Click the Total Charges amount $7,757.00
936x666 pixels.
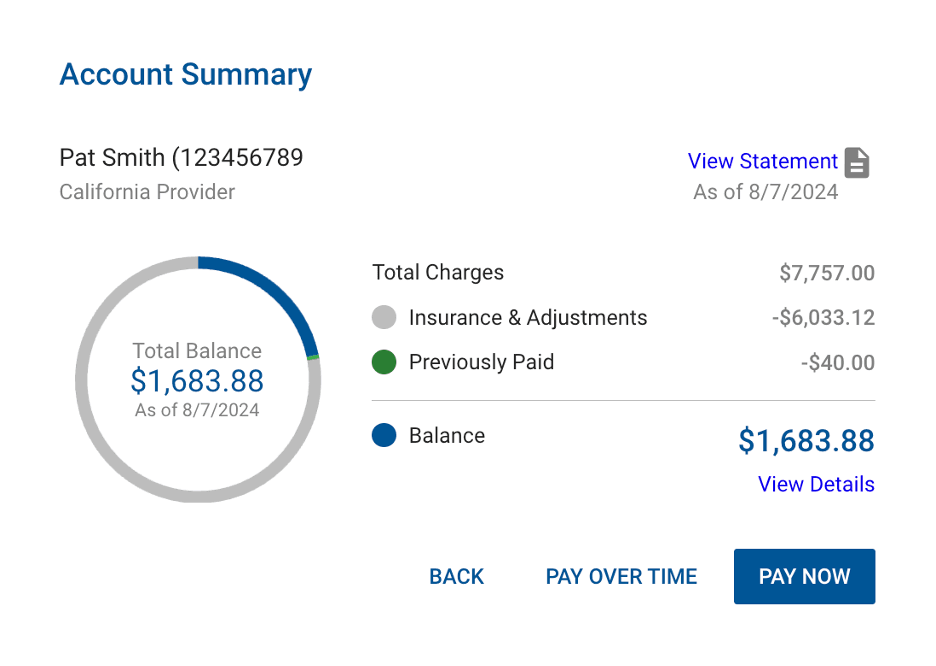click(x=826, y=272)
